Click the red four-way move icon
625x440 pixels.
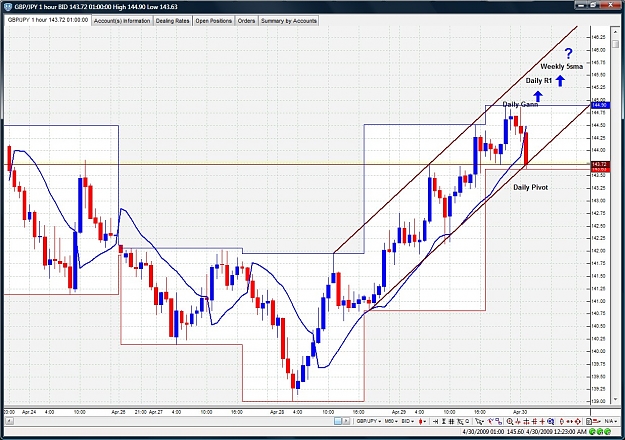tap(578, 421)
